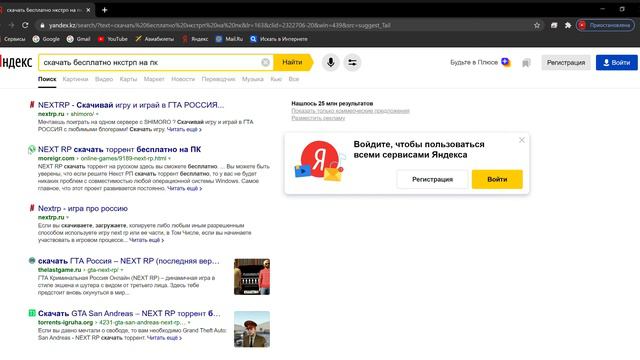Open the browser extensions puzzle icon
This screenshot has width=640, height=360.
click(568, 25)
